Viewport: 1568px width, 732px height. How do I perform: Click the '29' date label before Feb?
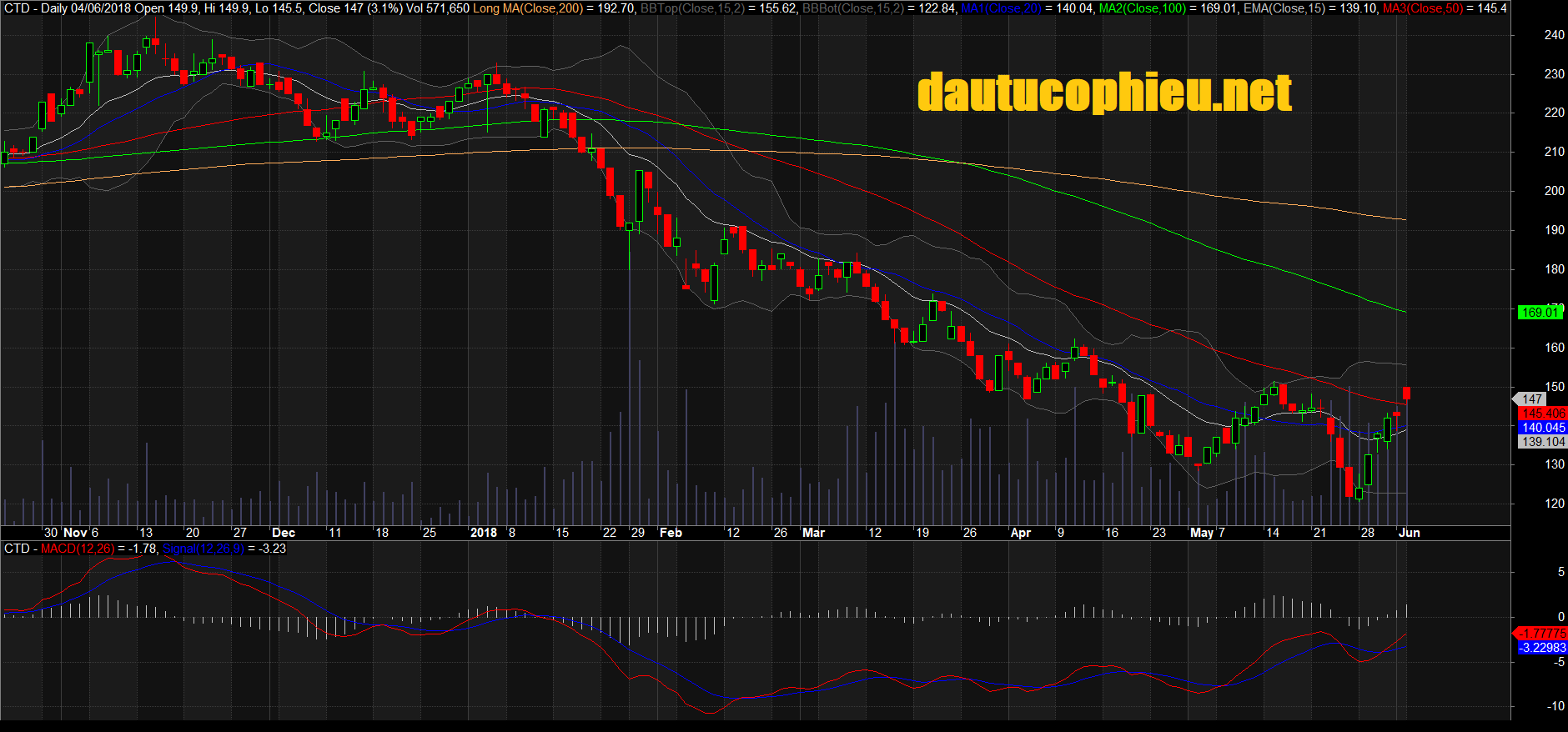(x=638, y=533)
